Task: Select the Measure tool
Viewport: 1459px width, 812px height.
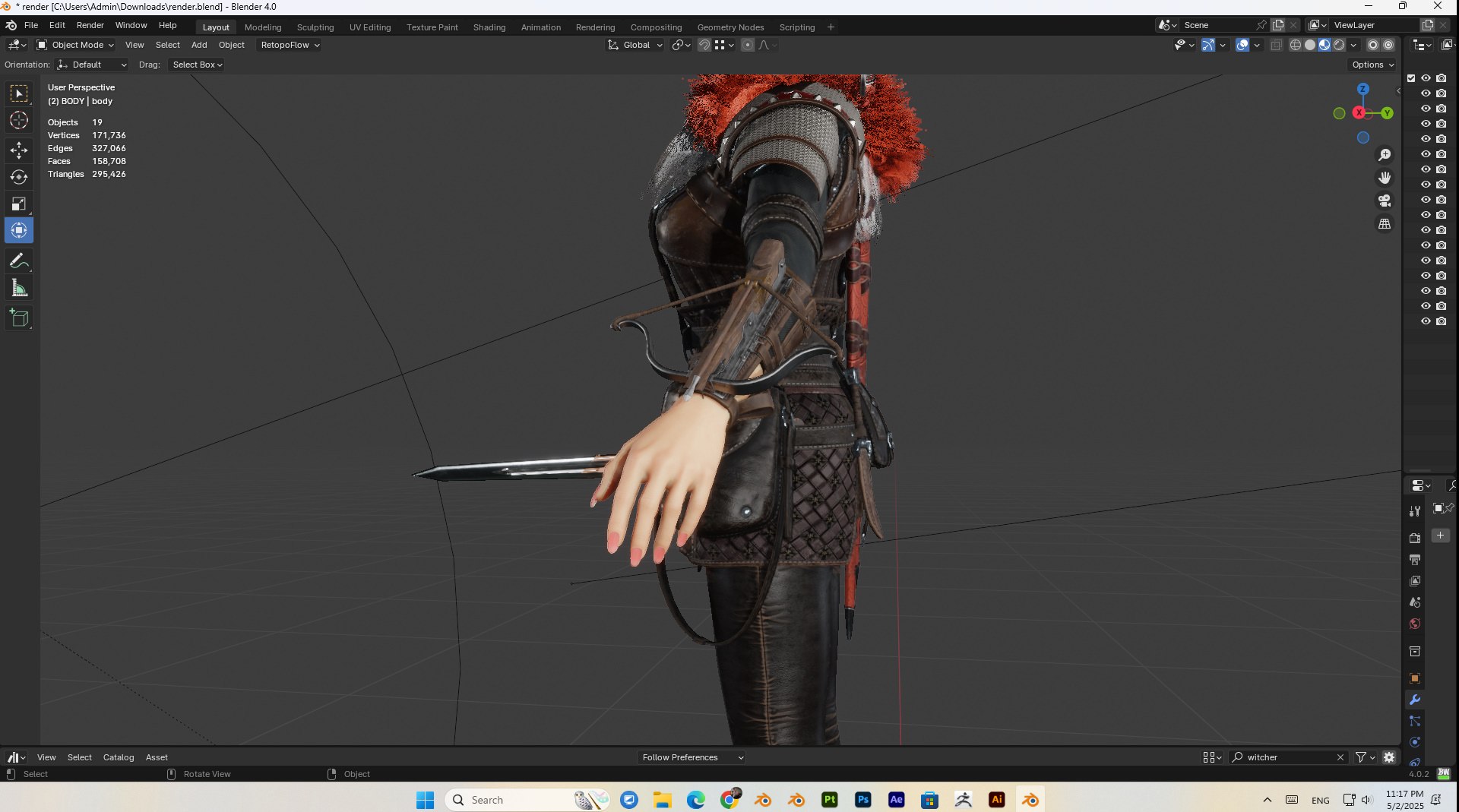Action: pyautogui.click(x=19, y=288)
